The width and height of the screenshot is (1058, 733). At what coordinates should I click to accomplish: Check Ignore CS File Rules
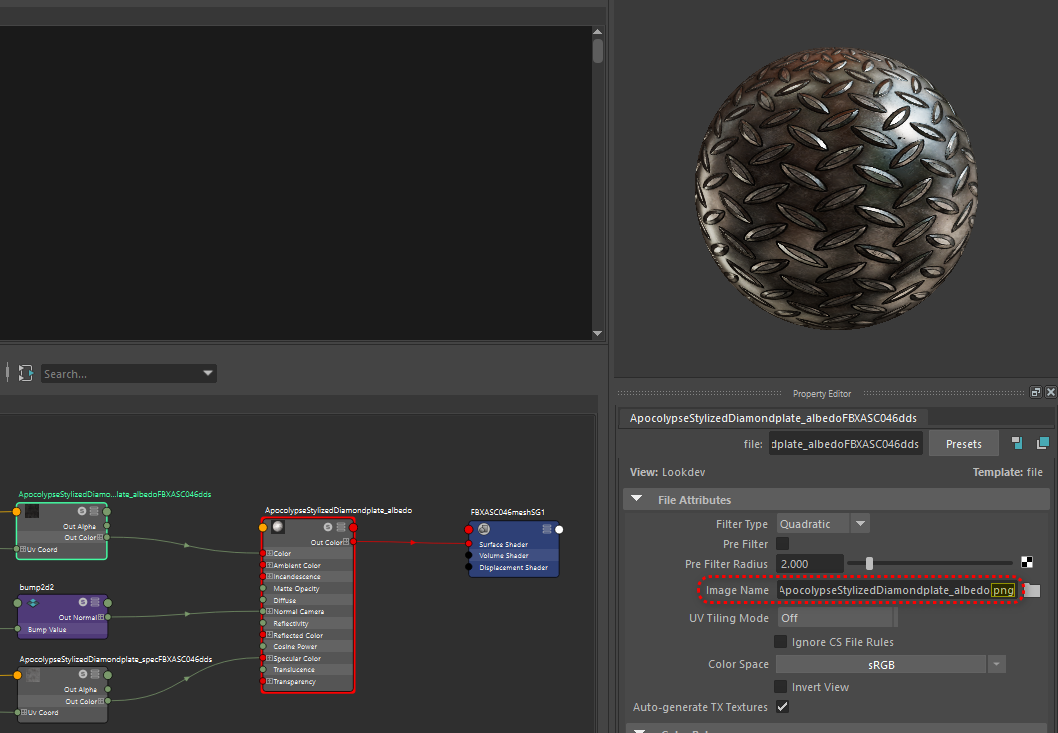(781, 642)
